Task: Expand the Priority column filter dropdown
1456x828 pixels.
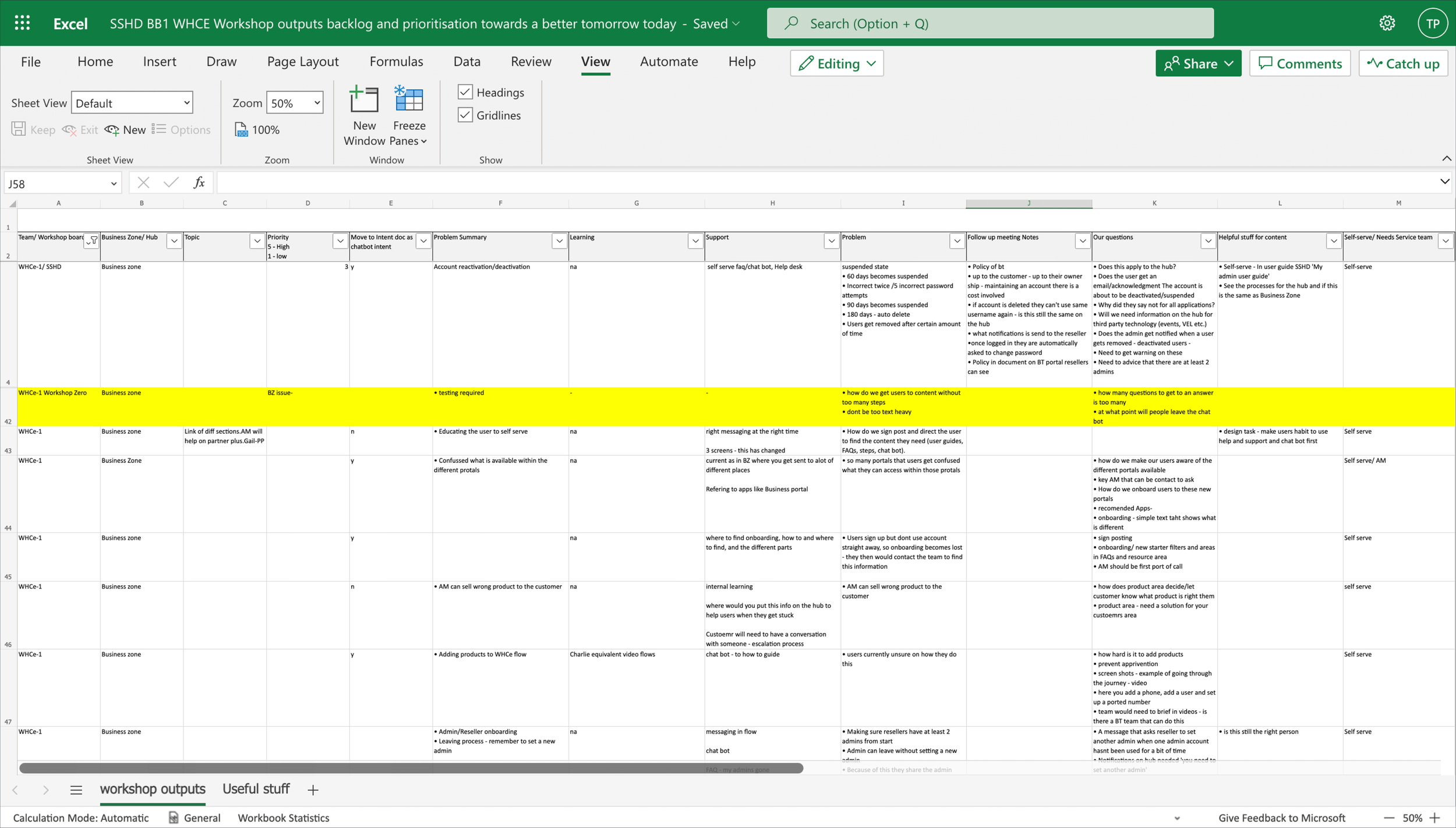Action: (x=340, y=240)
